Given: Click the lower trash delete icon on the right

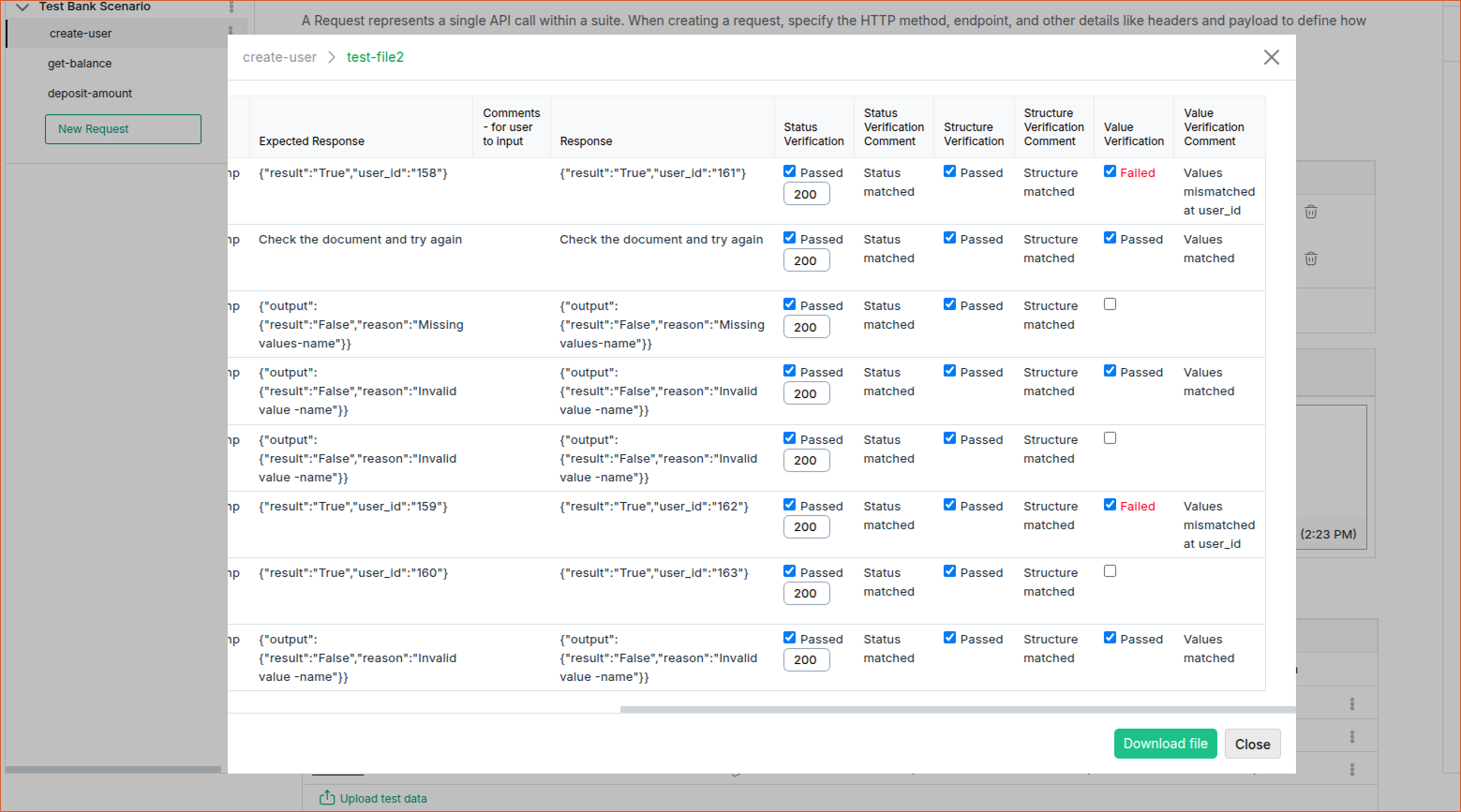Looking at the screenshot, I should coord(1311,258).
